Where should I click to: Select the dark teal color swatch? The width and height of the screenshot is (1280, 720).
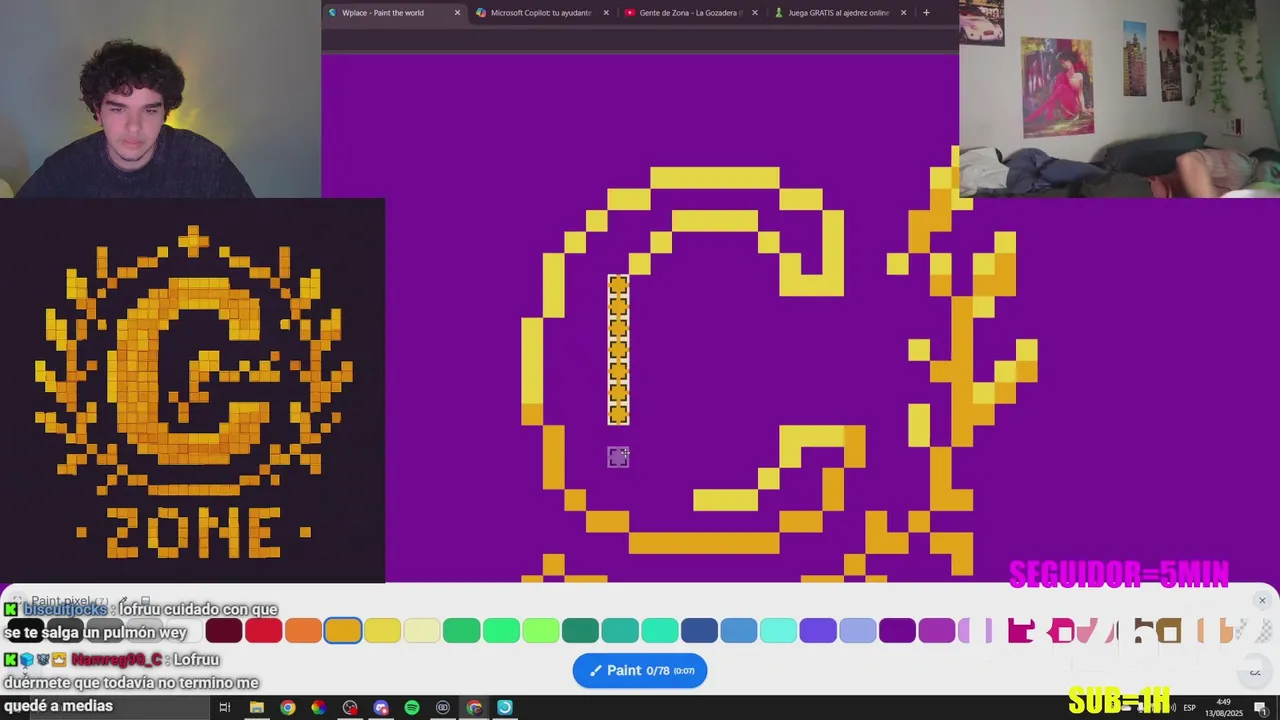click(580, 630)
